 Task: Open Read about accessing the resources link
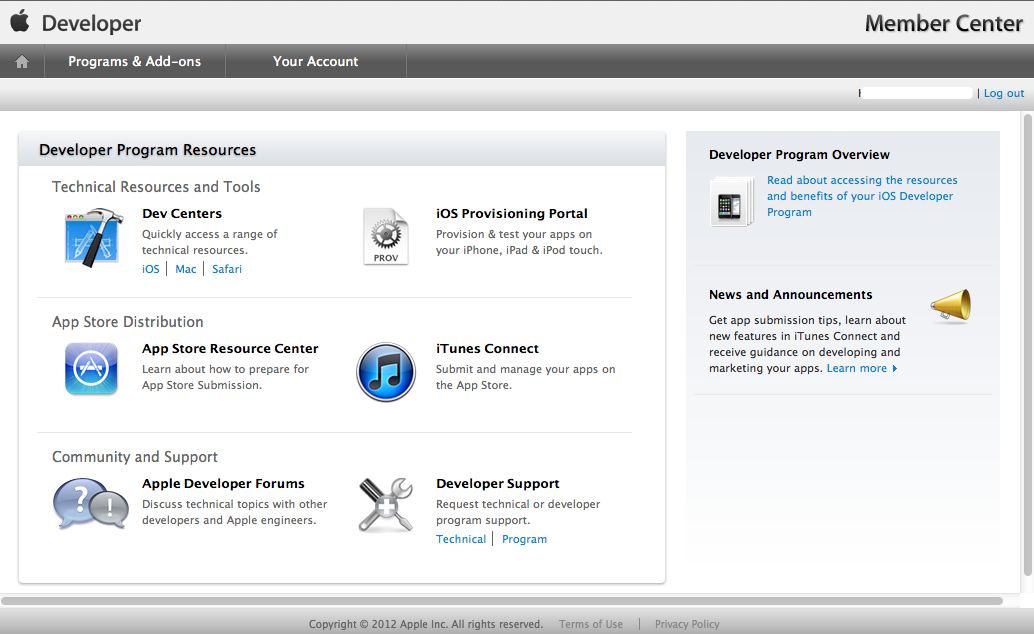(x=862, y=196)
